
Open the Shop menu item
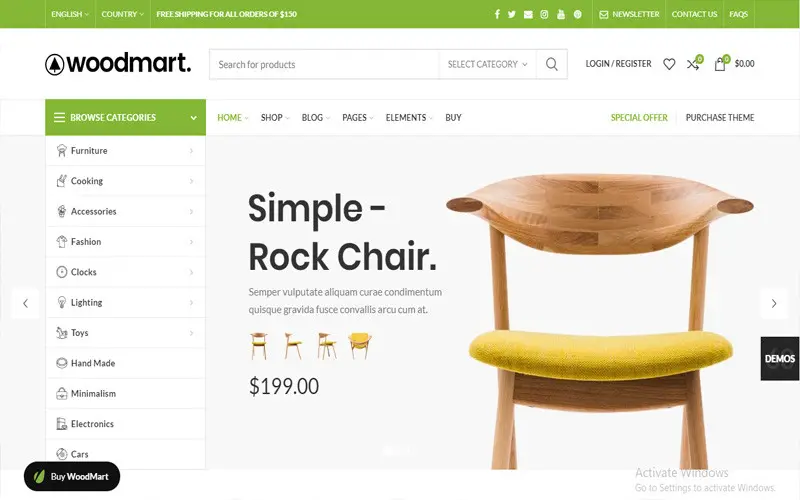pyautogui.click(x=274, y=118)
